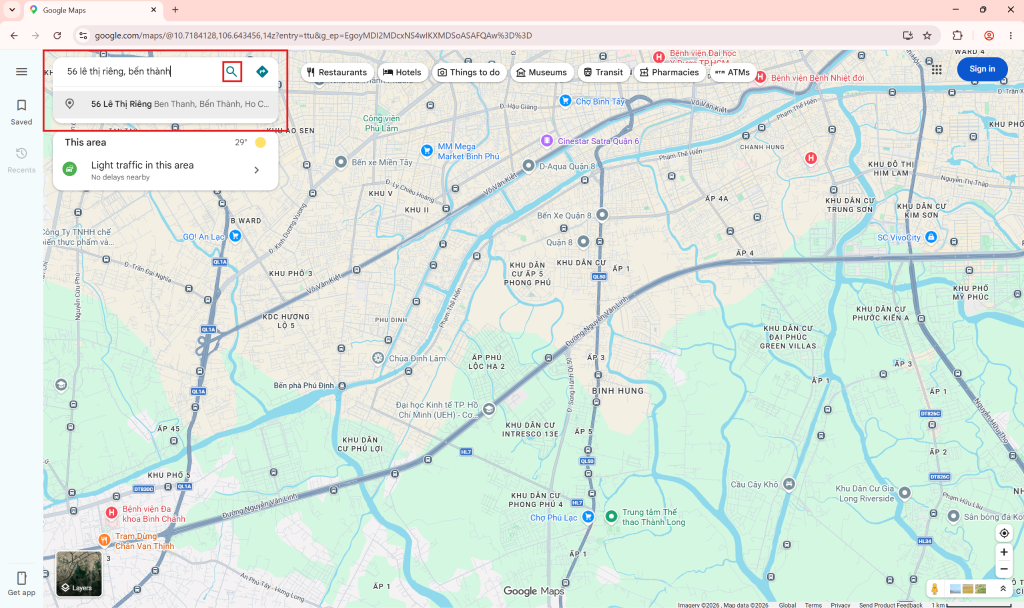
Task: Click the Global link in footer
Action: (x=788, y=605)
